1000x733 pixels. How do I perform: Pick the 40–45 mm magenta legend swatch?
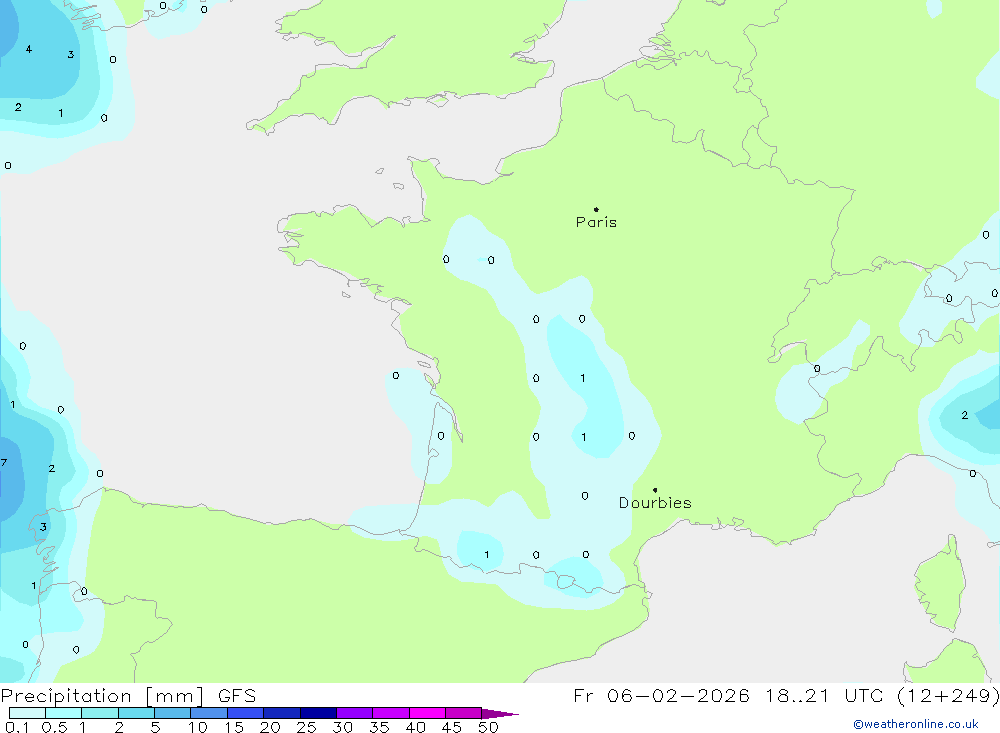pos(427,713)
